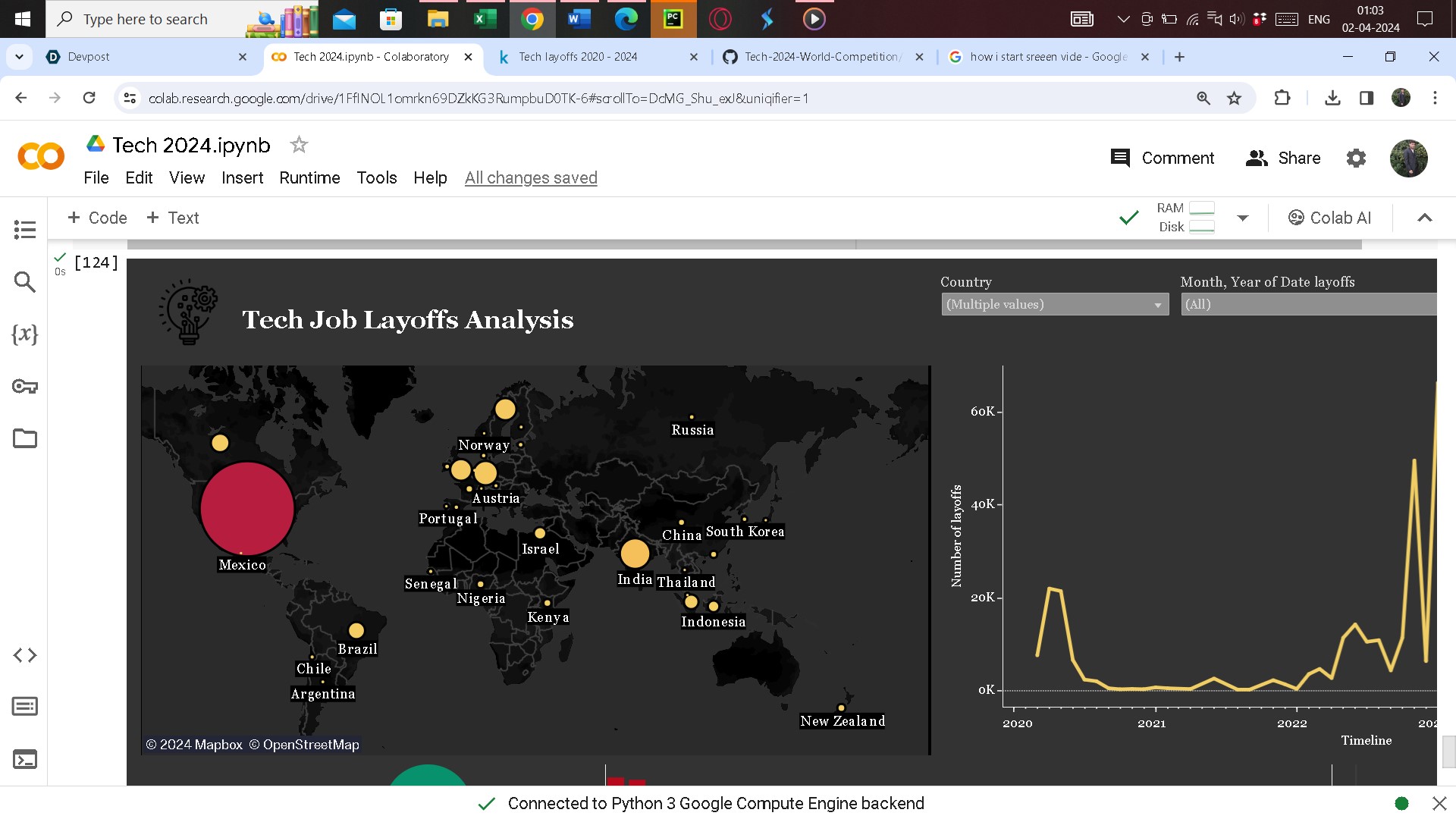1456x819 pixels.
Task: Open the Runtime menu
Action: pos(309,177)
